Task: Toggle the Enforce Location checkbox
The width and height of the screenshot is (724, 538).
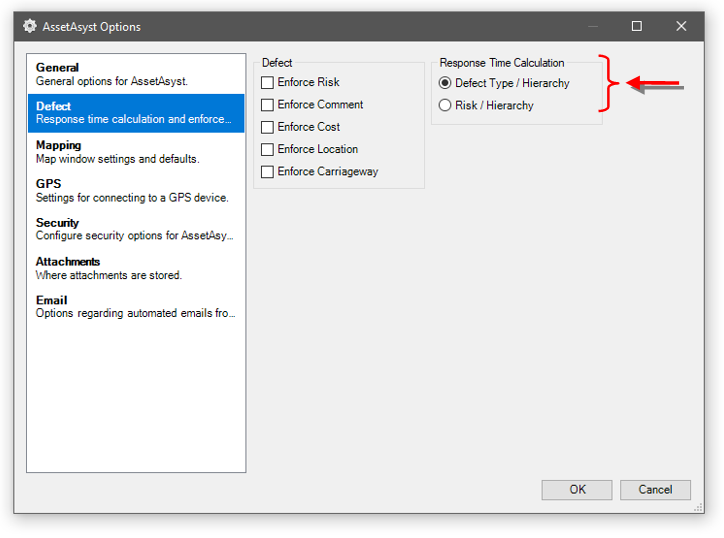Action: coord(268,150)
